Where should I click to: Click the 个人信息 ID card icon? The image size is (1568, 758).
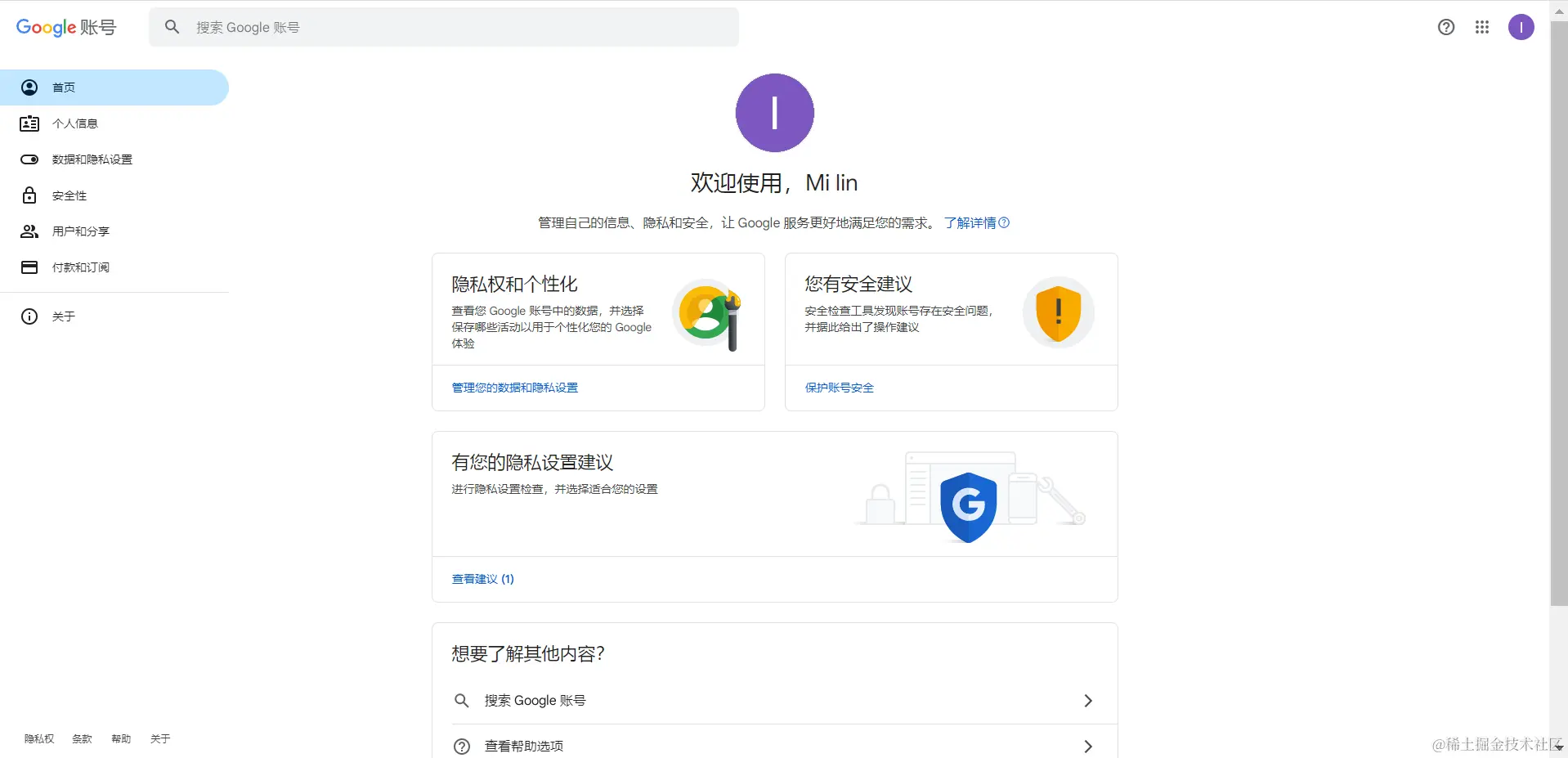(x=29, y=123)
